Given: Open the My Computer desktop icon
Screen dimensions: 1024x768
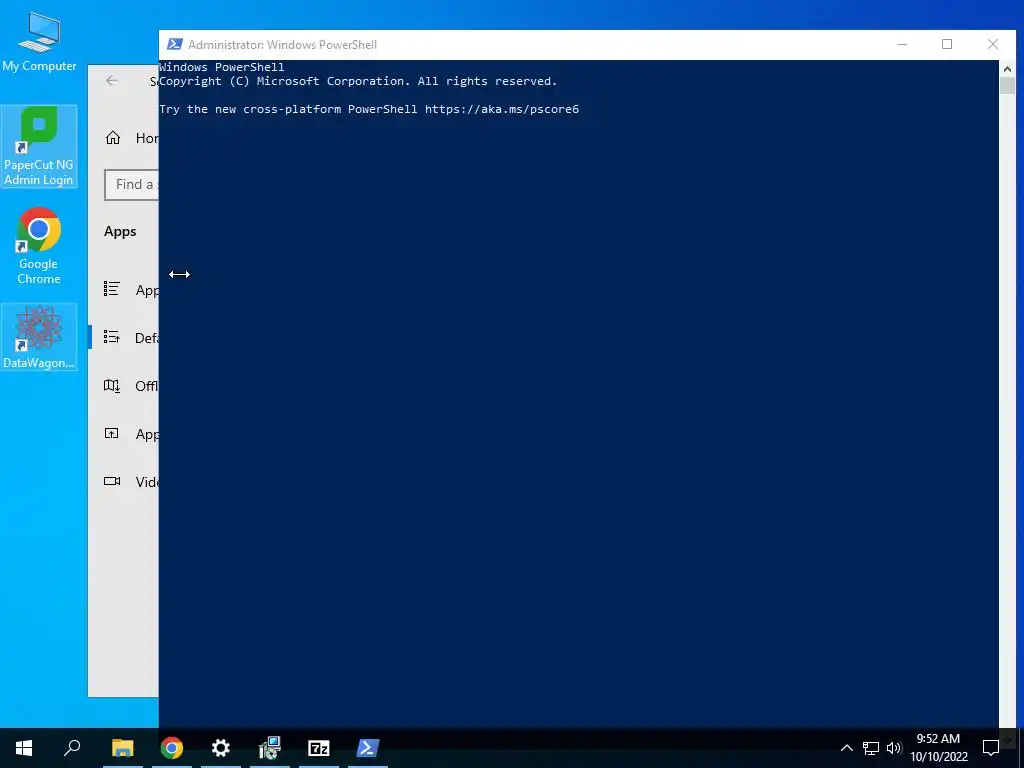Looking at the screenshot, I should point(39,42).
